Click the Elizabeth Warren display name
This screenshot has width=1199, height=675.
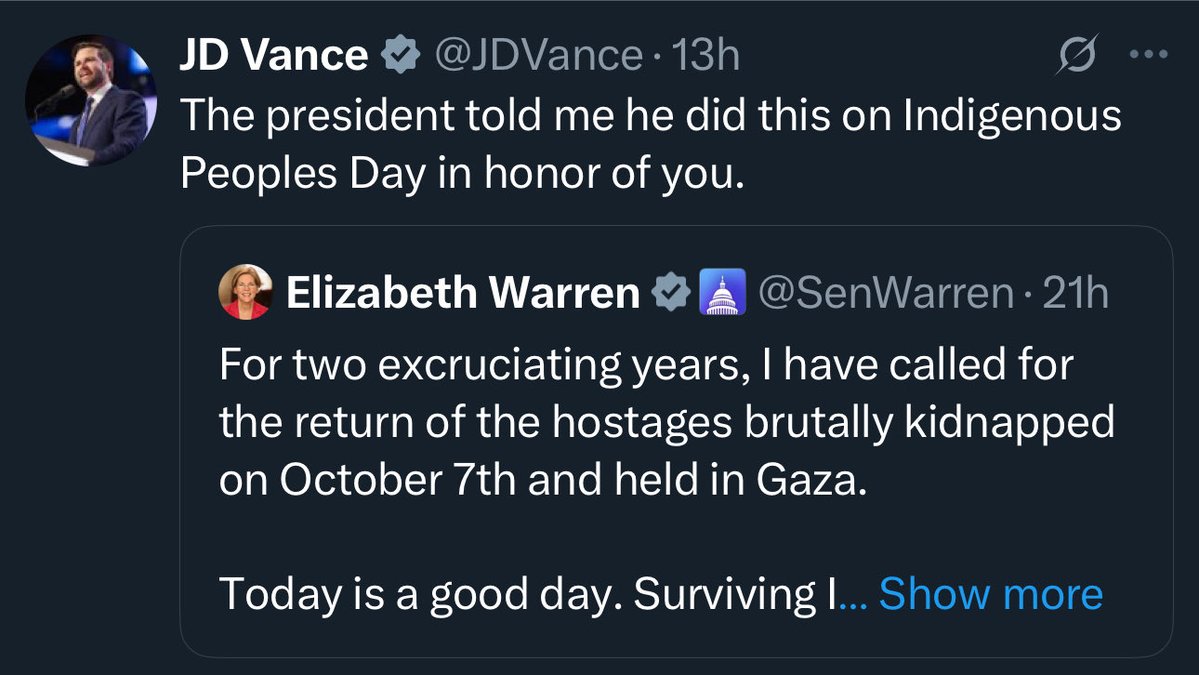click(463, 293)
